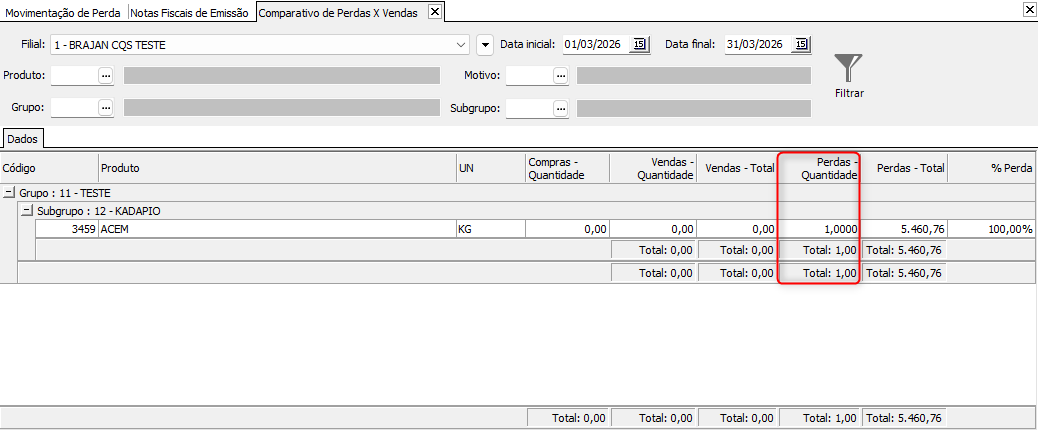
Task: Collapse the Subgrupo 12 - KADAPIO row
Action: (x=27, y=212)
